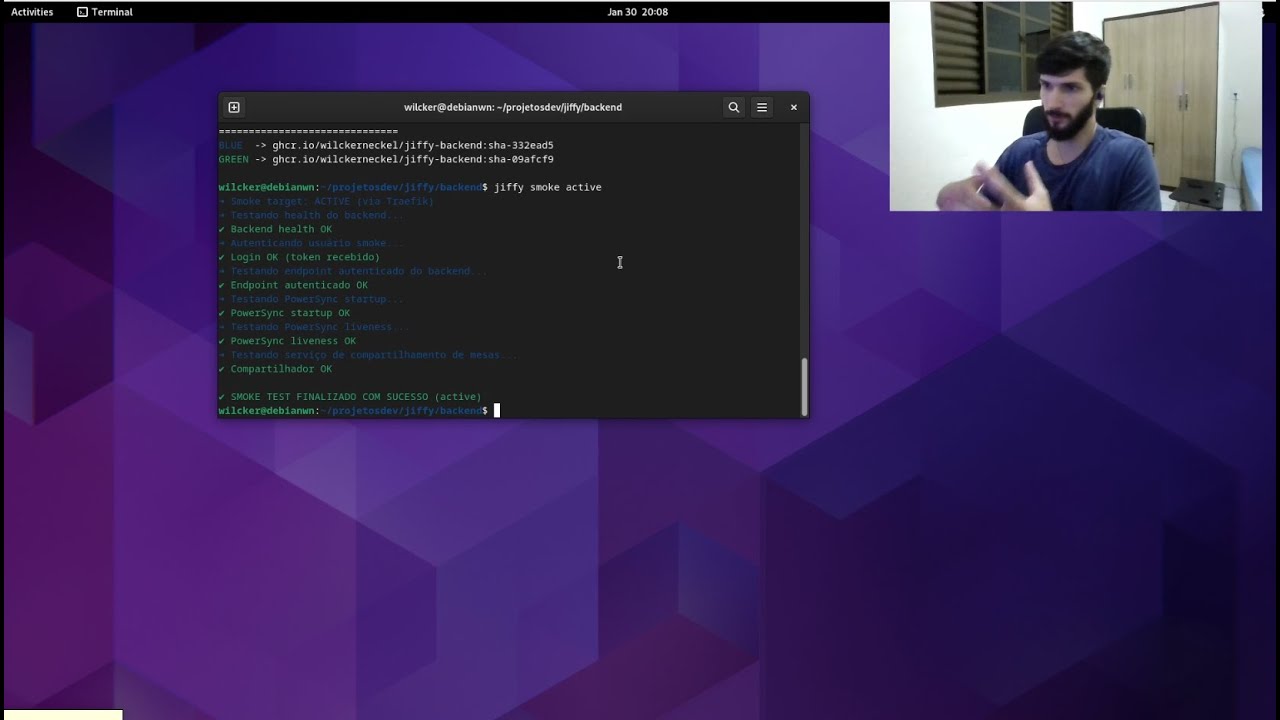
Task: Click the GREEN image line sha-09afcf9
Action: pyautogui.click(x=386, y=159)
